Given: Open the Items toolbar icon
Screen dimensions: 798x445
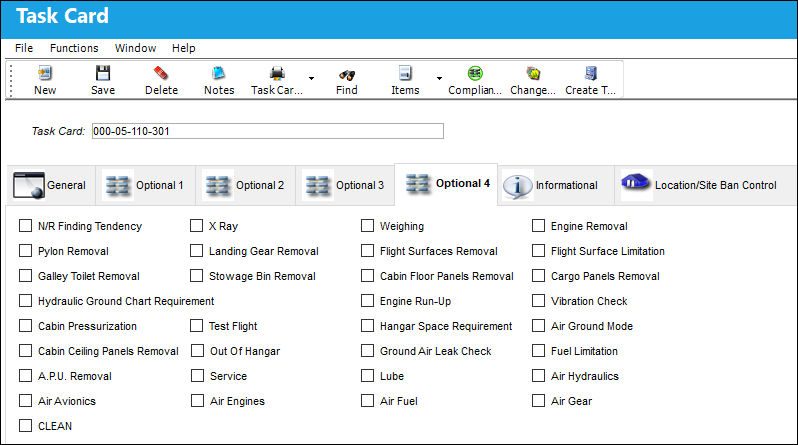Looking at the screenshot, I should click(405, 73).
